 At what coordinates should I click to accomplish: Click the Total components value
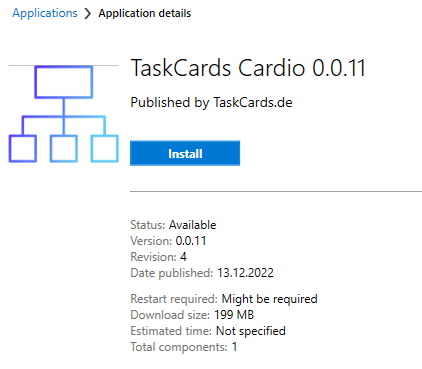[235, 347]
